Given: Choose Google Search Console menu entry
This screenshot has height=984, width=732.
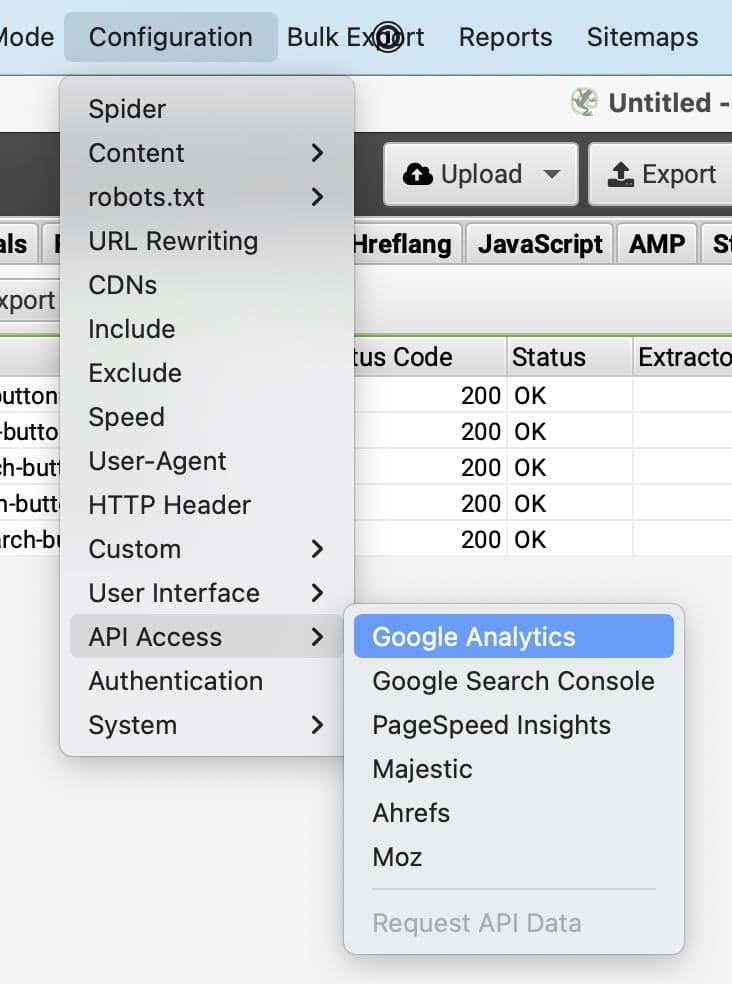Looking at the screenshot, I should coord(513,681).
